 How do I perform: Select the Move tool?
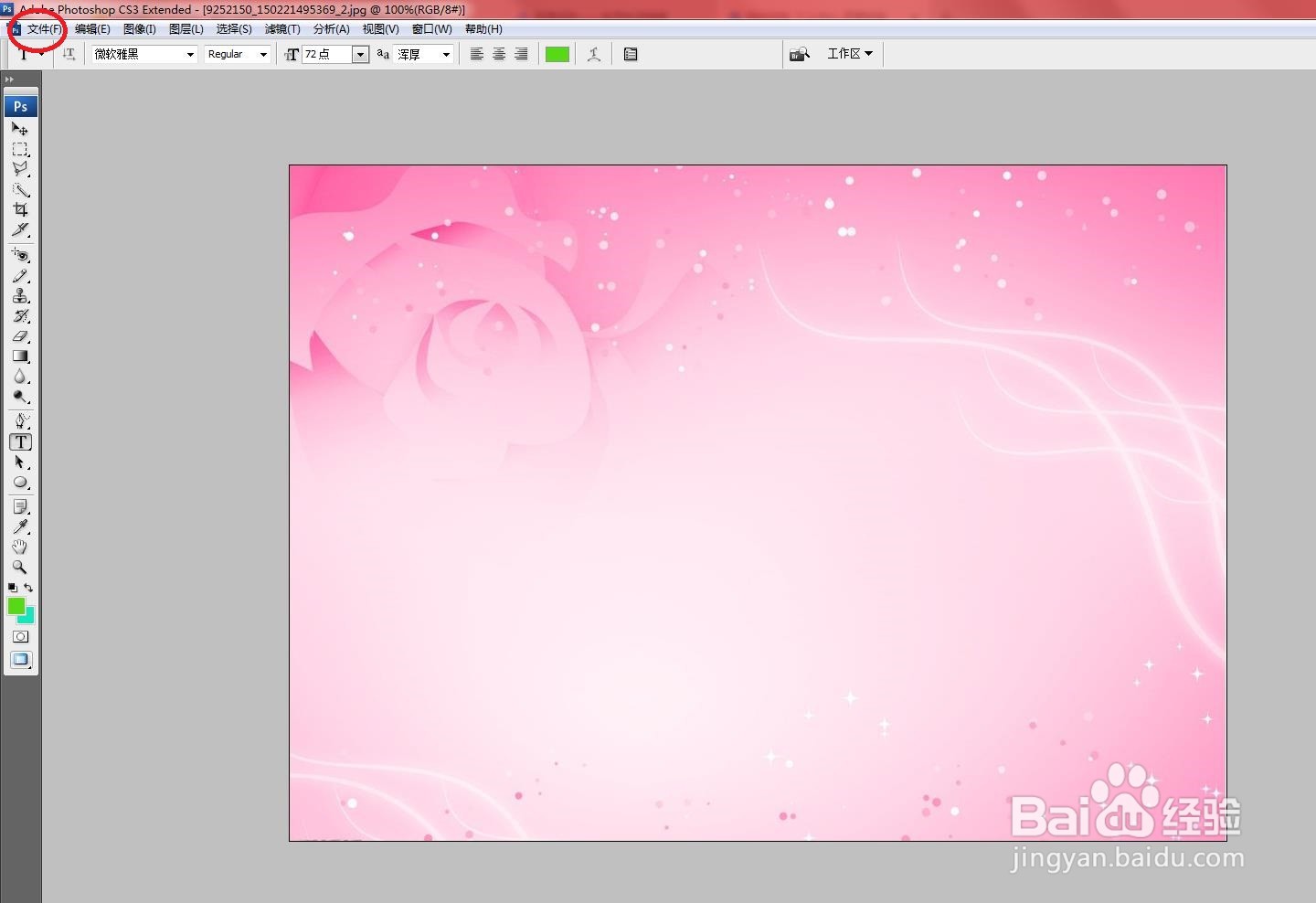point(20,129)
